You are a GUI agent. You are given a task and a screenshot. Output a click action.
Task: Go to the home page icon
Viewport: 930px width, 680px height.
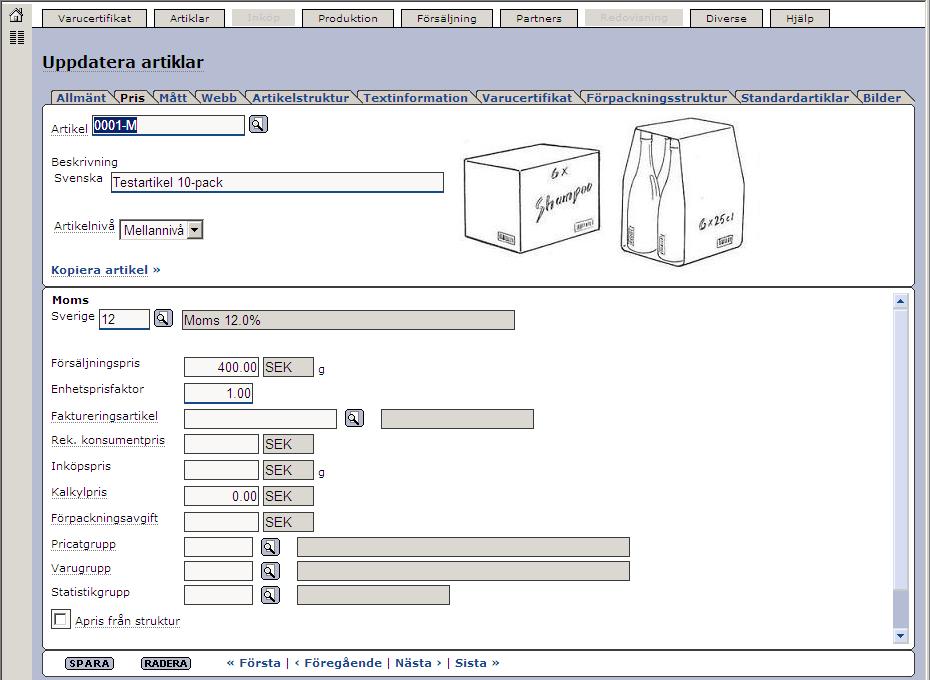coord(17,15)
